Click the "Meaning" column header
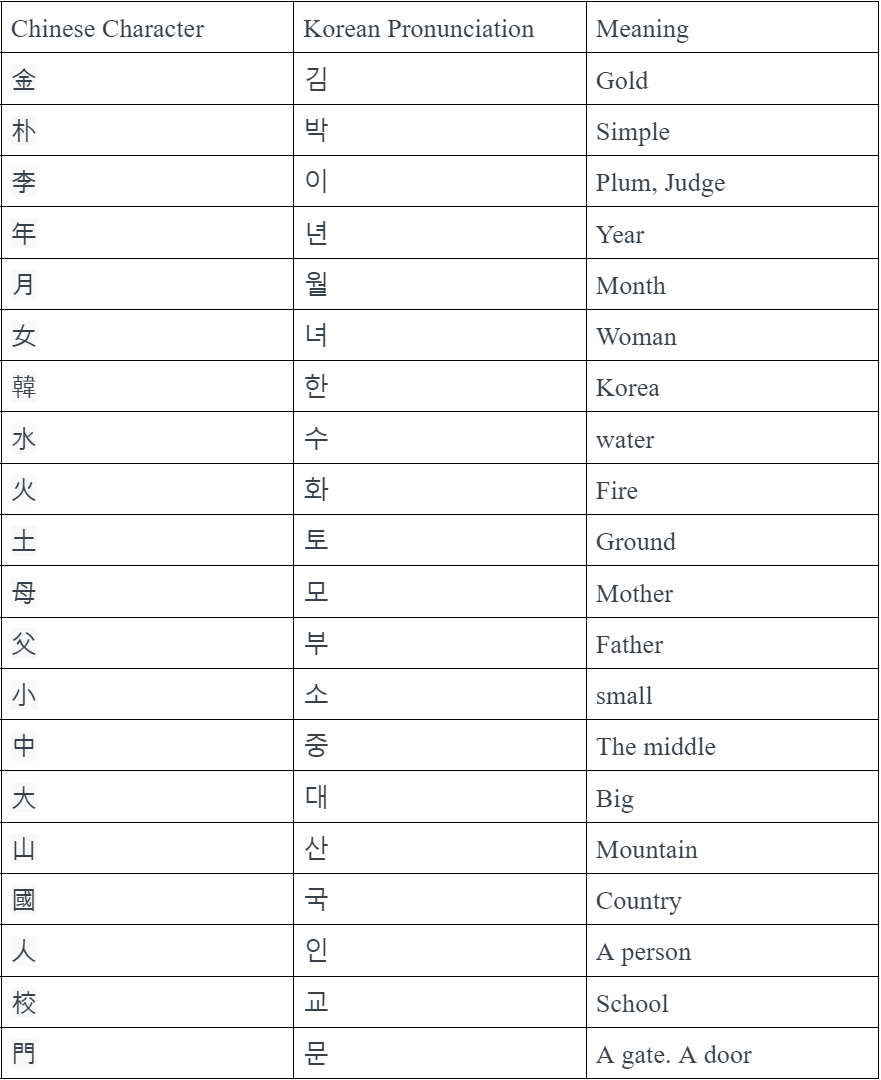This screenshot has height=1080, width=881. pos(642,29)
